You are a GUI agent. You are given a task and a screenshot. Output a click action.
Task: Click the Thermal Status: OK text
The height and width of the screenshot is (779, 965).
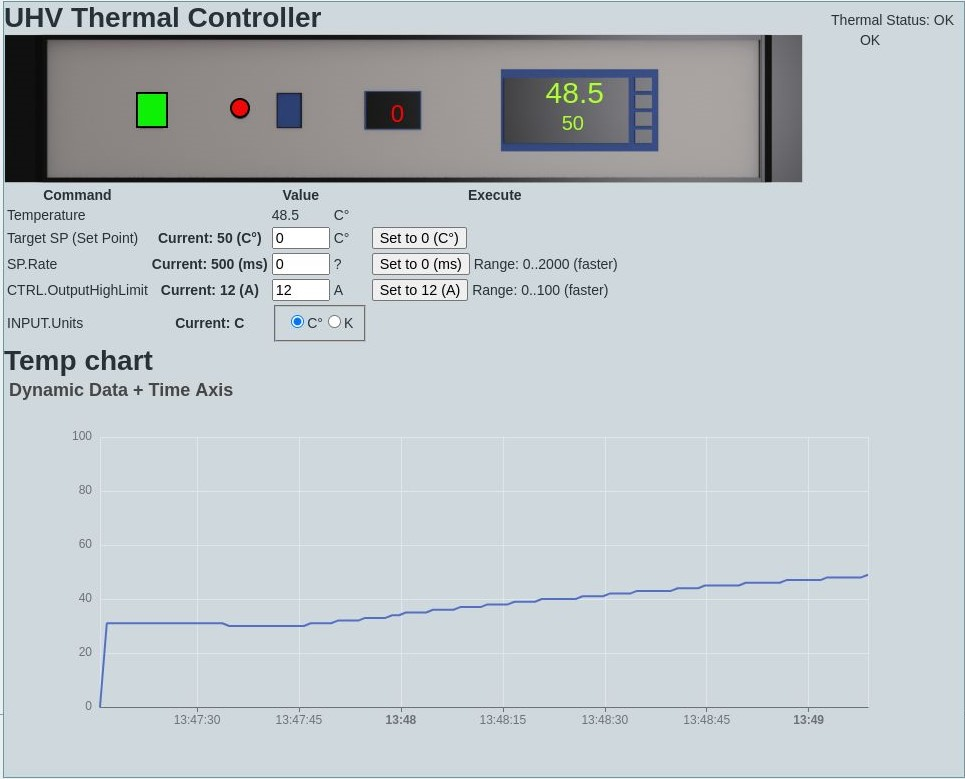click(x=892, y=20)
